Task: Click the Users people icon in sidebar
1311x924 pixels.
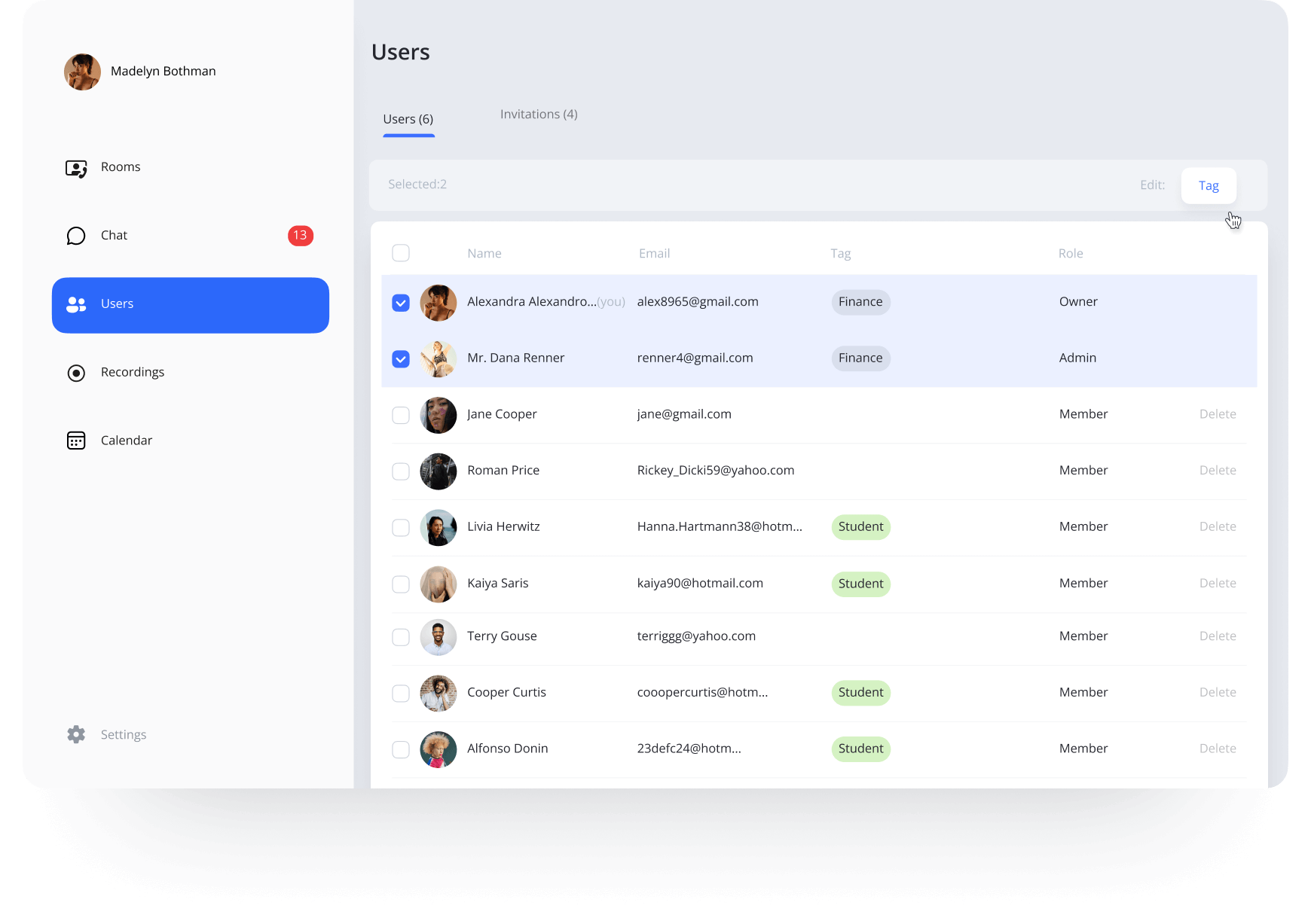Action: tap(76, 304)
